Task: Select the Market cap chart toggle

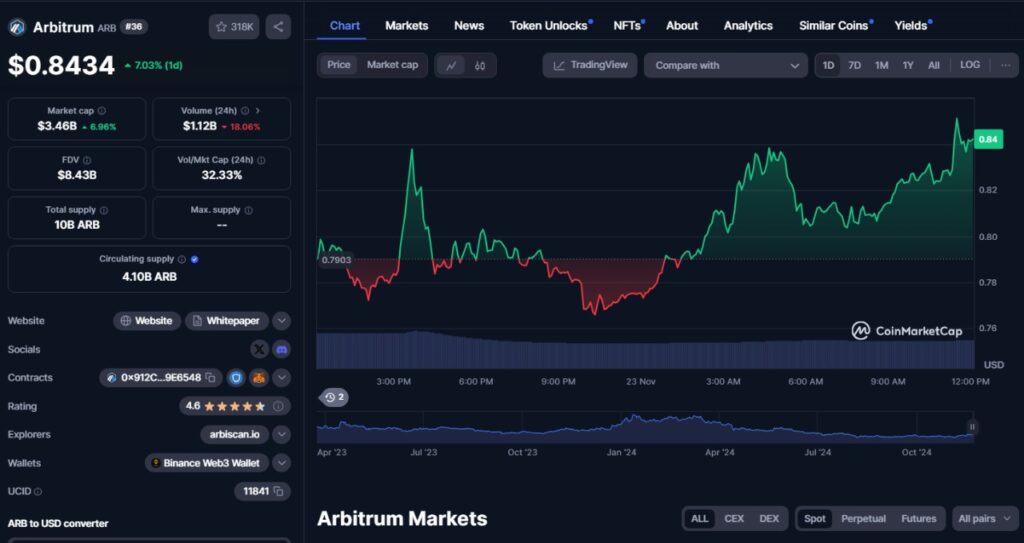Action: point(392,65)
